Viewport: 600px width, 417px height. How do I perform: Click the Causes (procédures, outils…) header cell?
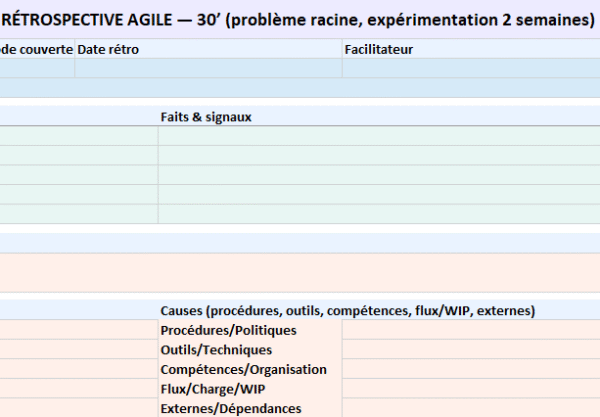[x=378, y=311]
